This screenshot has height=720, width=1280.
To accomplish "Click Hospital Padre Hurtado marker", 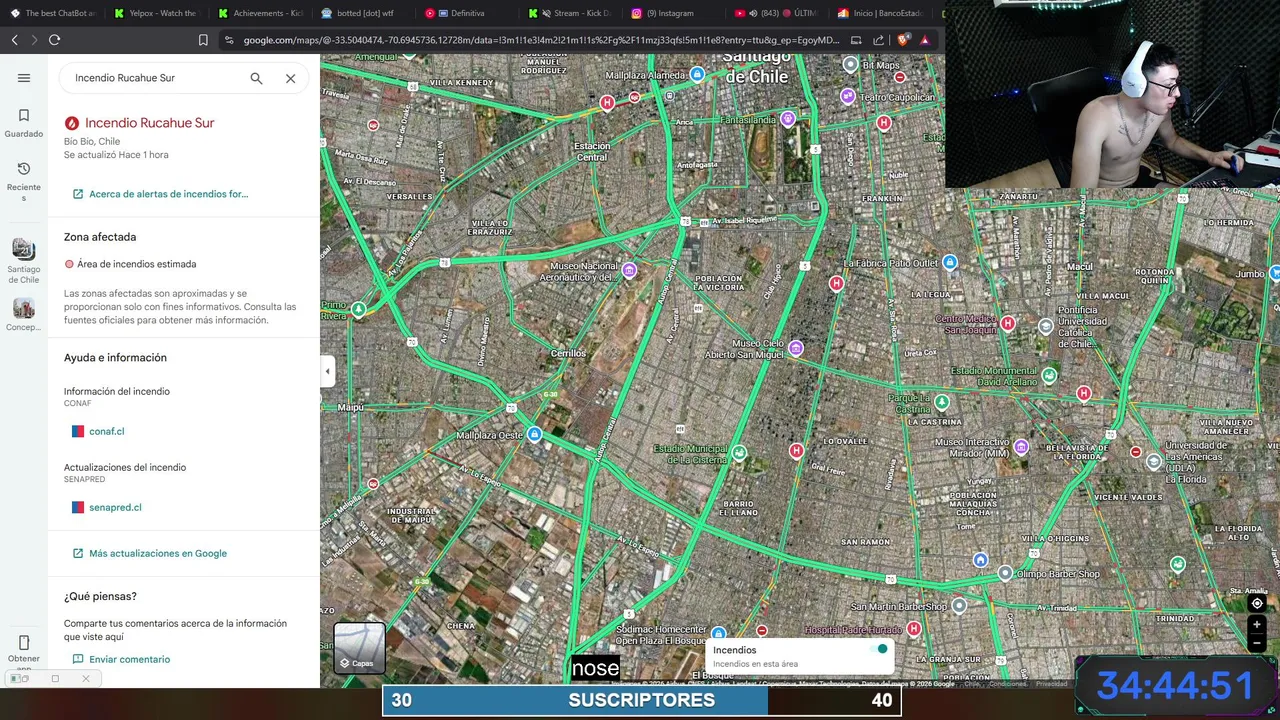I will [914, 630].
